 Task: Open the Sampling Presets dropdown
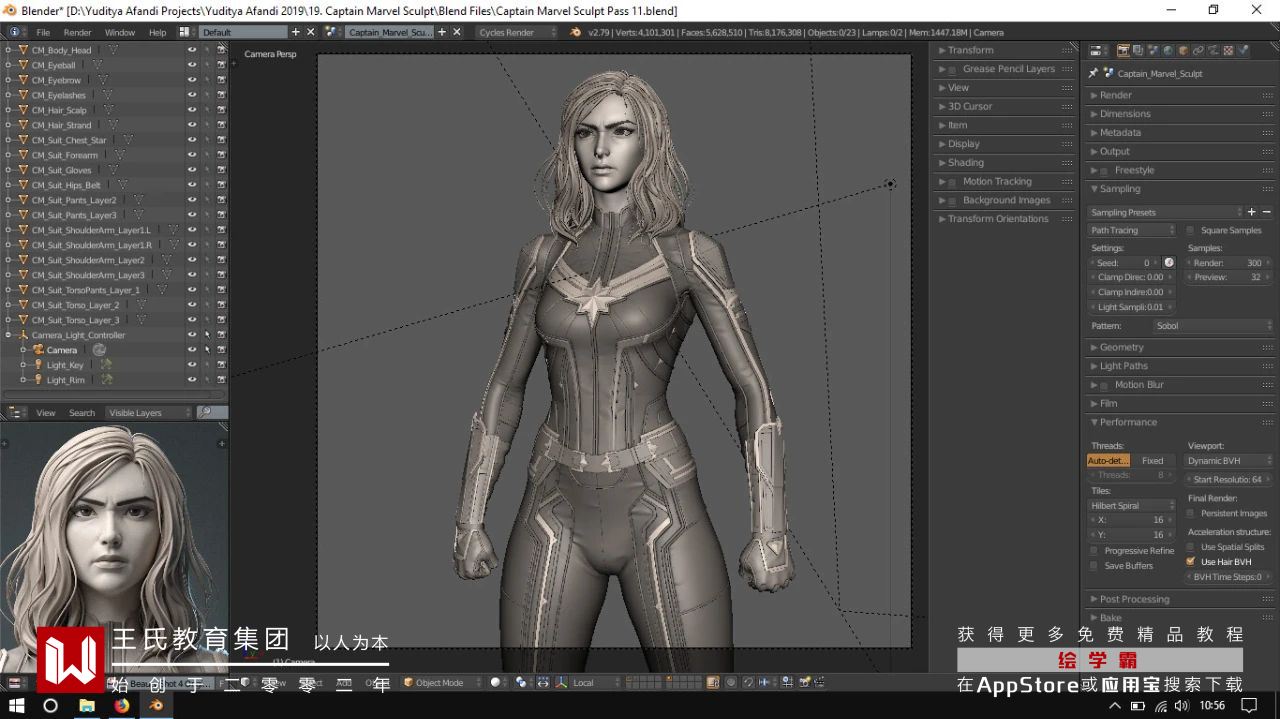click(1165, 212)
